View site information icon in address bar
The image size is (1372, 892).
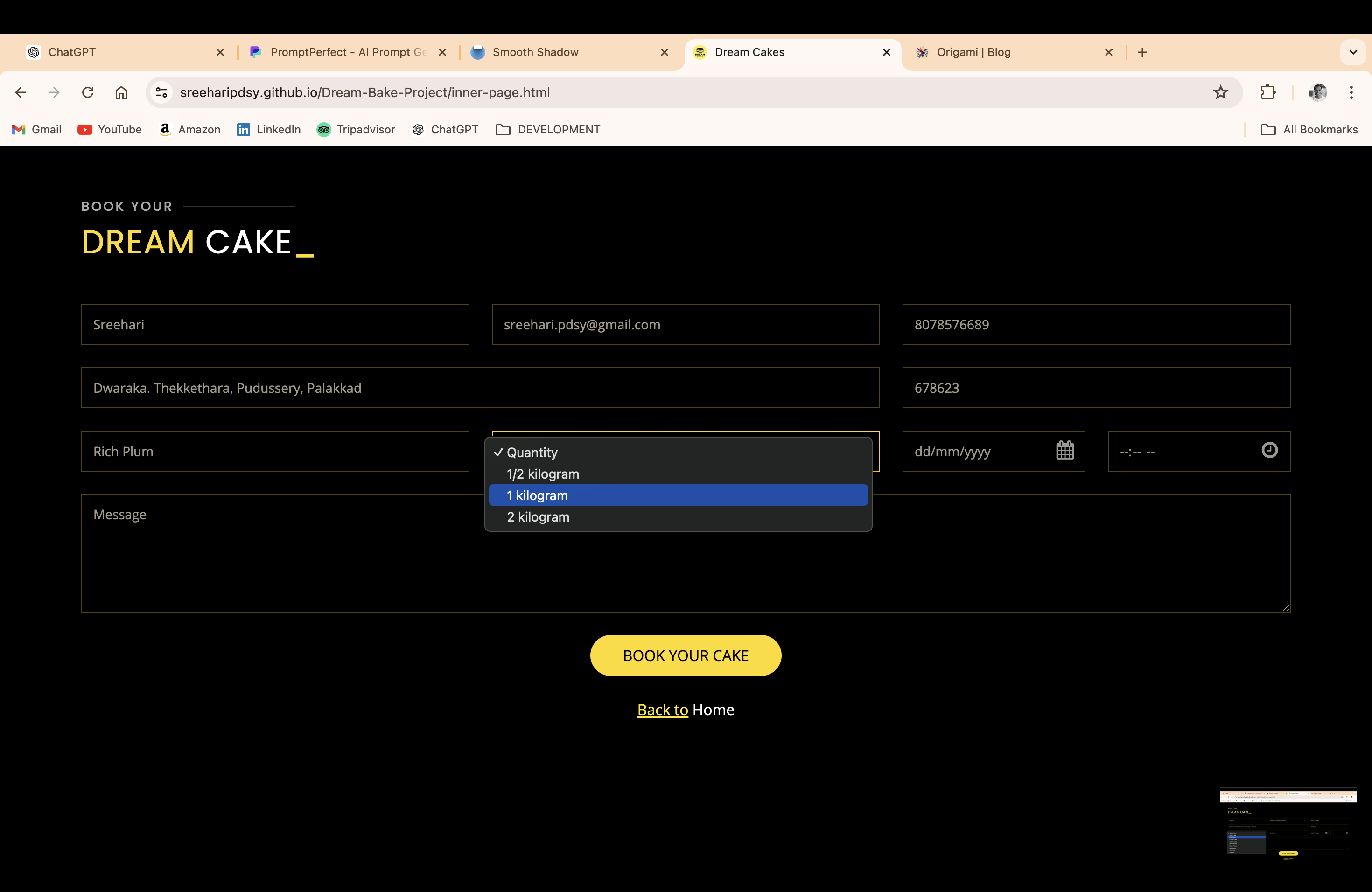click(161, 92)
